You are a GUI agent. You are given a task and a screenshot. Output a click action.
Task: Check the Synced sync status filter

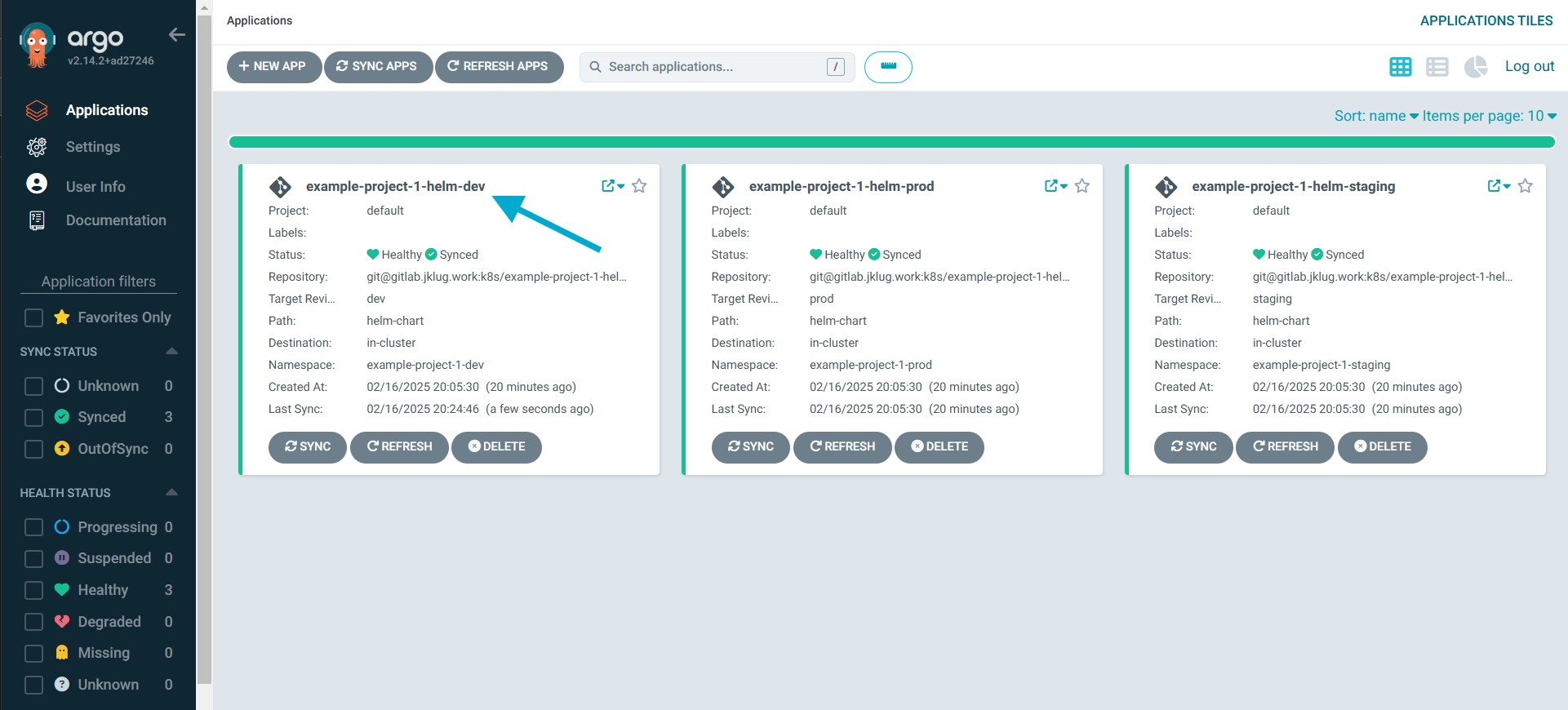(x=33, y=418)
